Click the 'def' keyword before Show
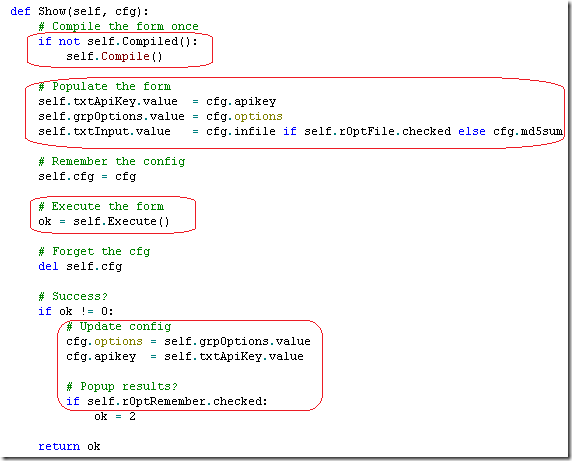 point(20,11)
